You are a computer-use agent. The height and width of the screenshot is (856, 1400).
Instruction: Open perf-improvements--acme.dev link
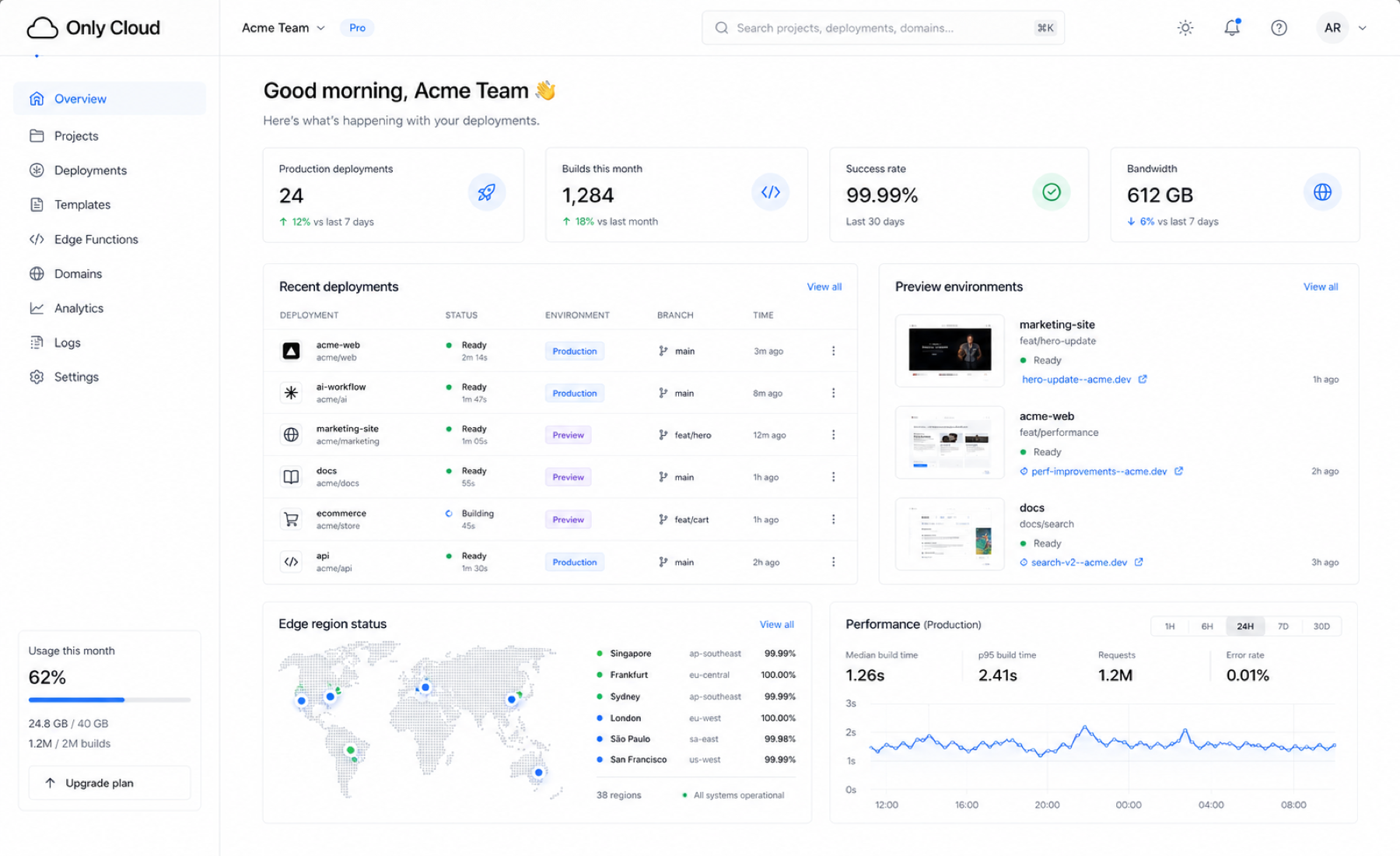[1099, 472]
